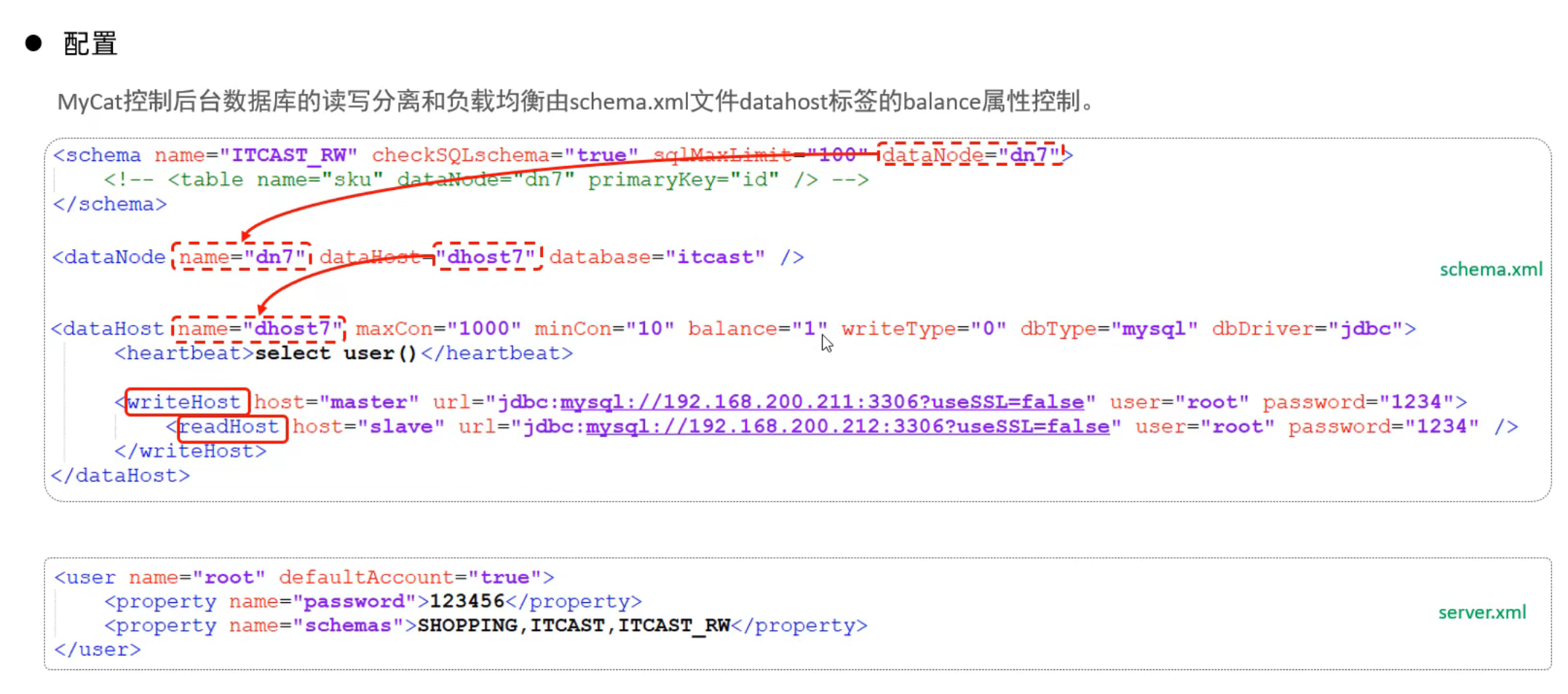Click the heartbeat select user() statement

[x=336, y=354]
